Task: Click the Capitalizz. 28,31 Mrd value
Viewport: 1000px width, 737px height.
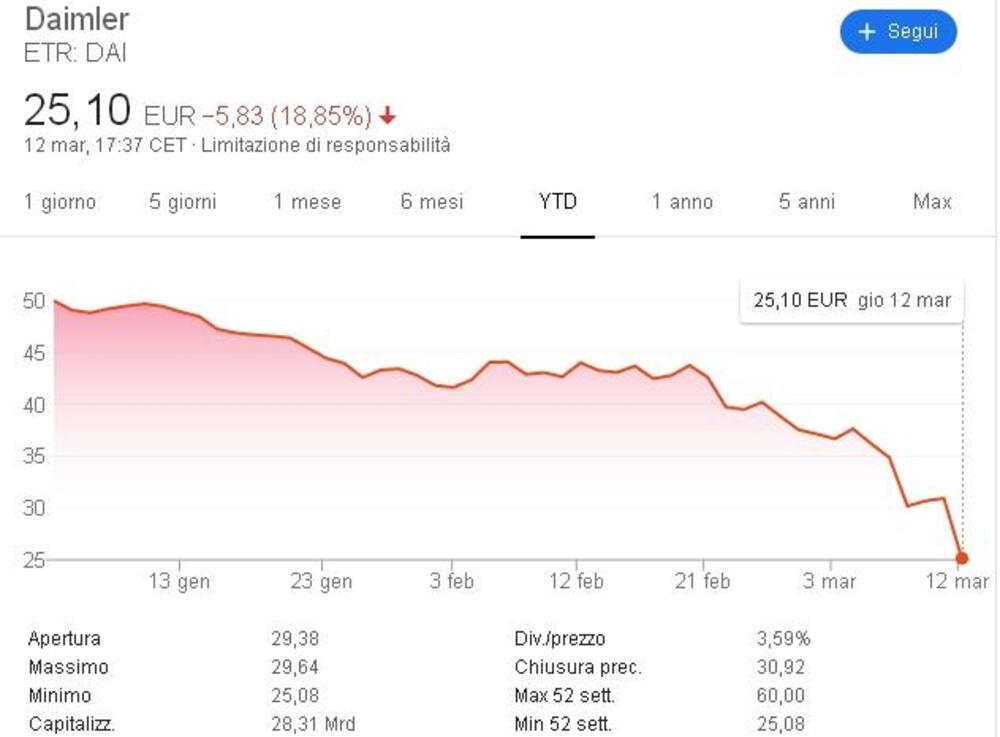Action: coord(312,724)
